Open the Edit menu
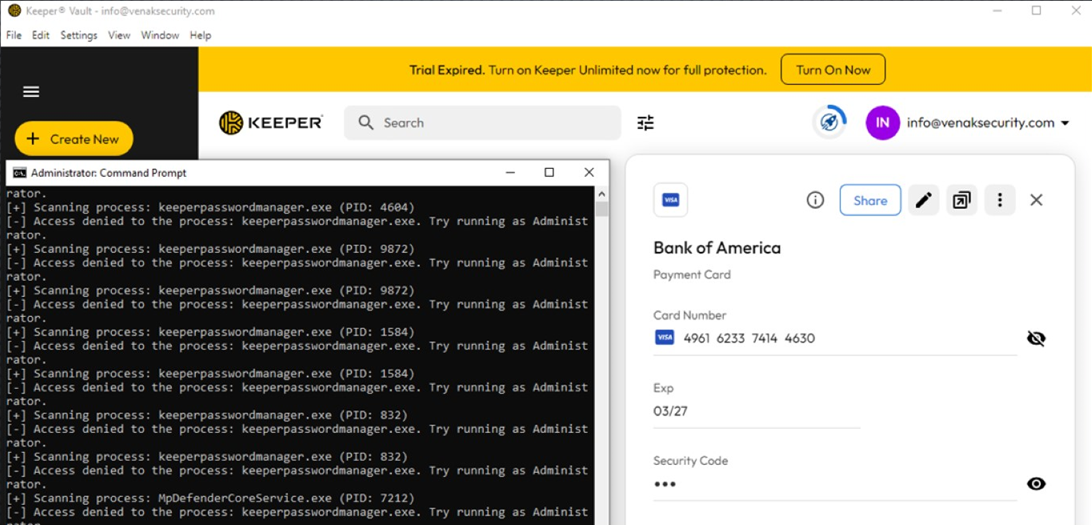 click(x=40, y=35)
